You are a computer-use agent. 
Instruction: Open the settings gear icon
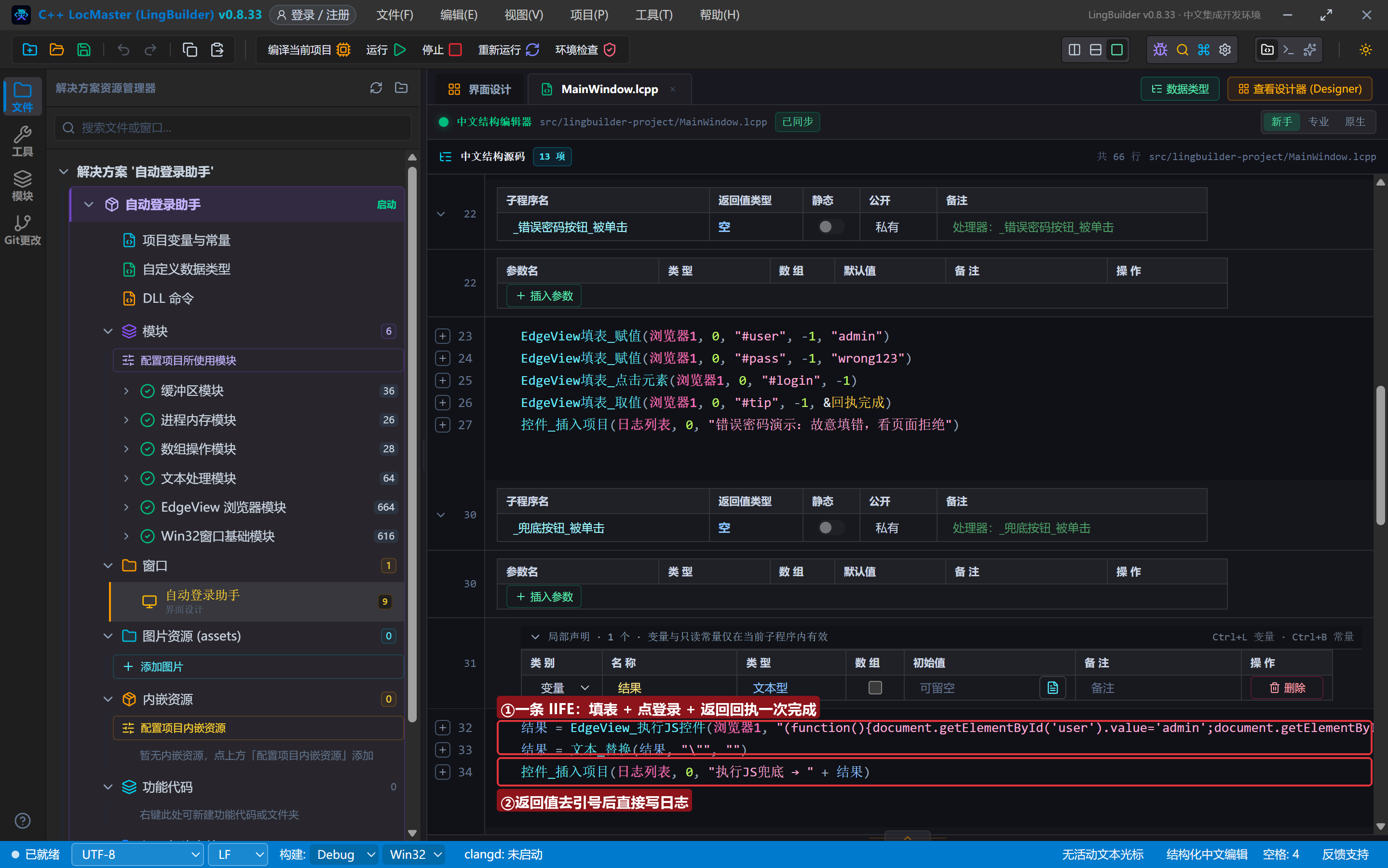click(x=1225, y=50)
